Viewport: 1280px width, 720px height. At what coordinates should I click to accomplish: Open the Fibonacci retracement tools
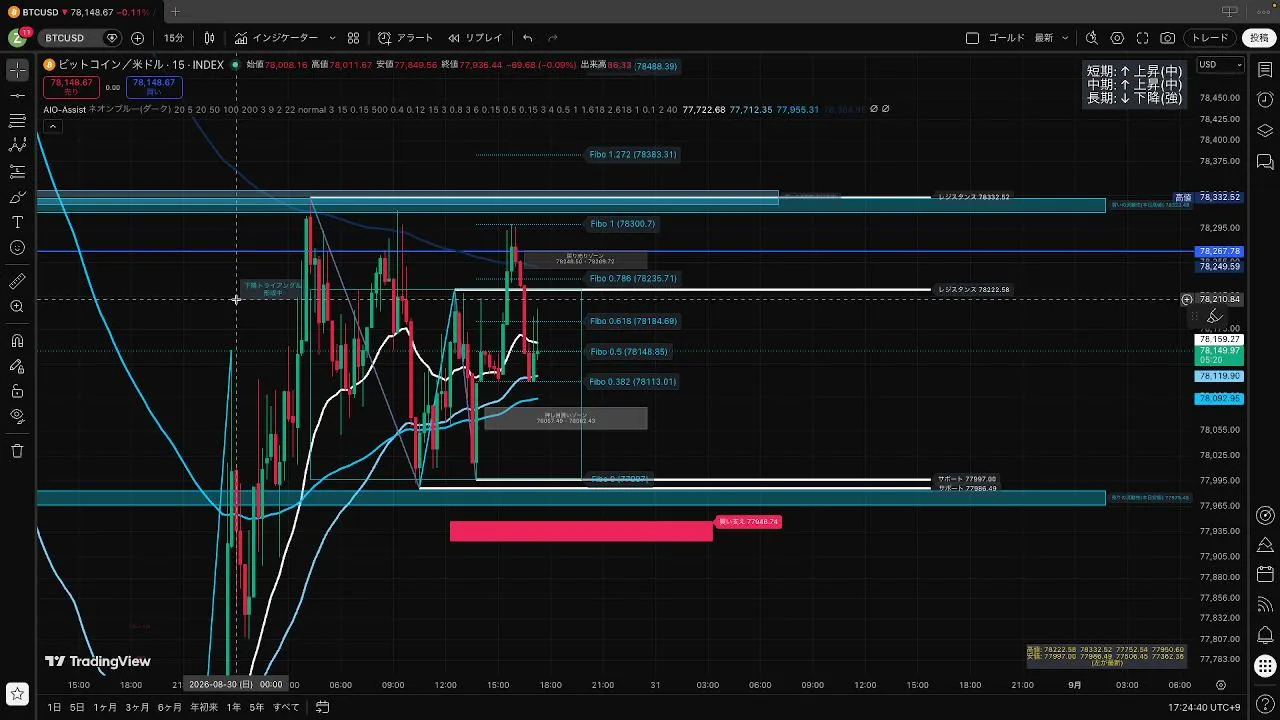(17, 120)
